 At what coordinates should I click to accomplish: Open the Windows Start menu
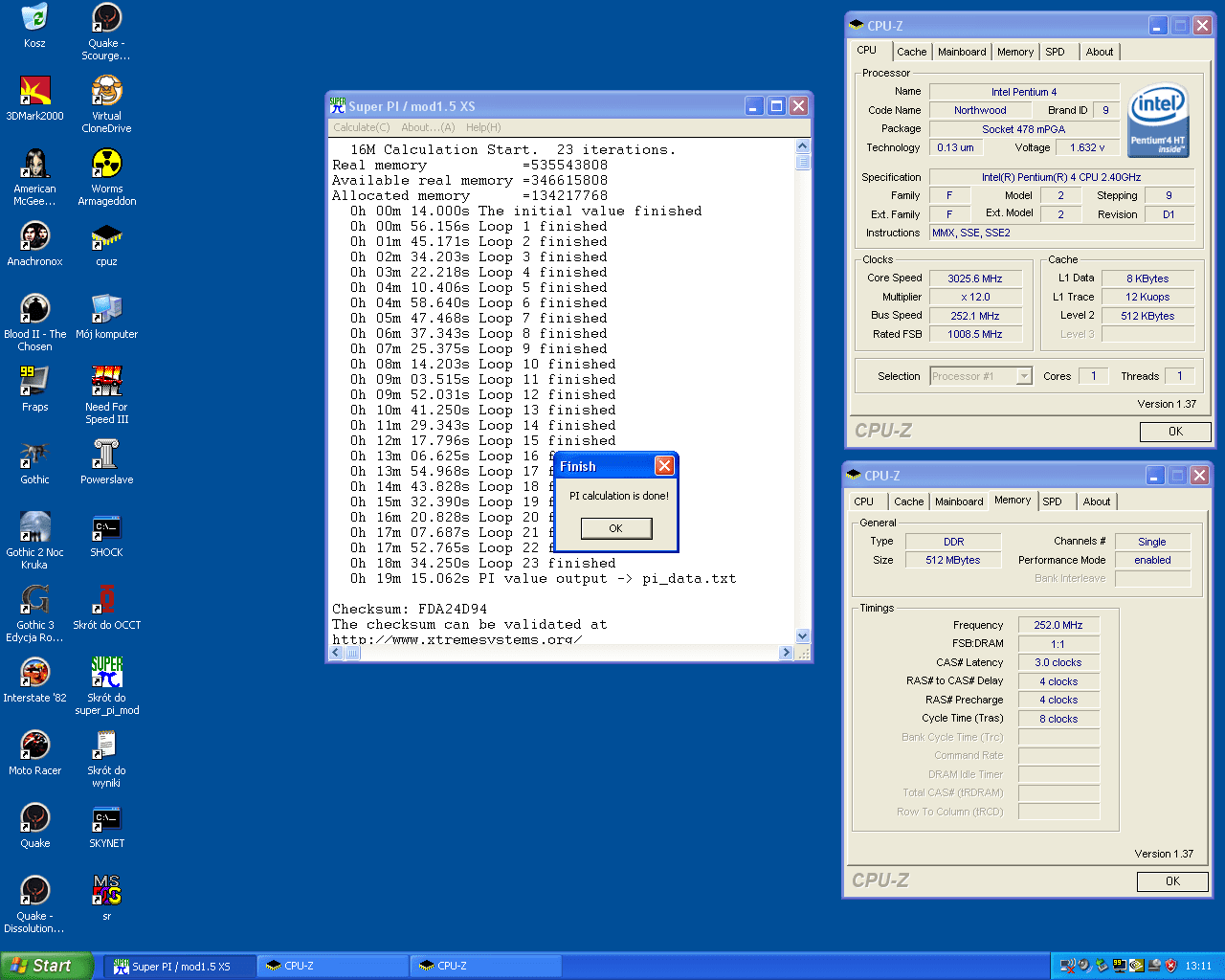[47, 966]
